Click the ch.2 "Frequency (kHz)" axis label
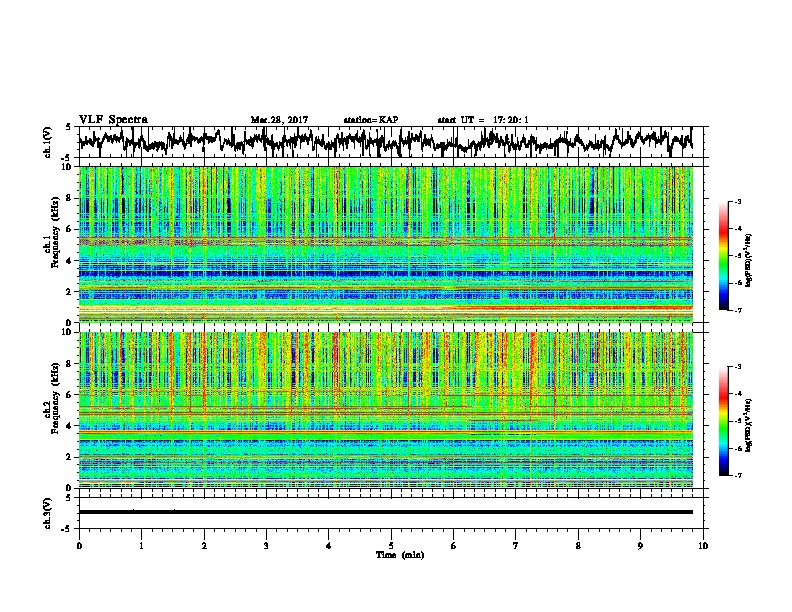792x612 pixels. [55, 397]
